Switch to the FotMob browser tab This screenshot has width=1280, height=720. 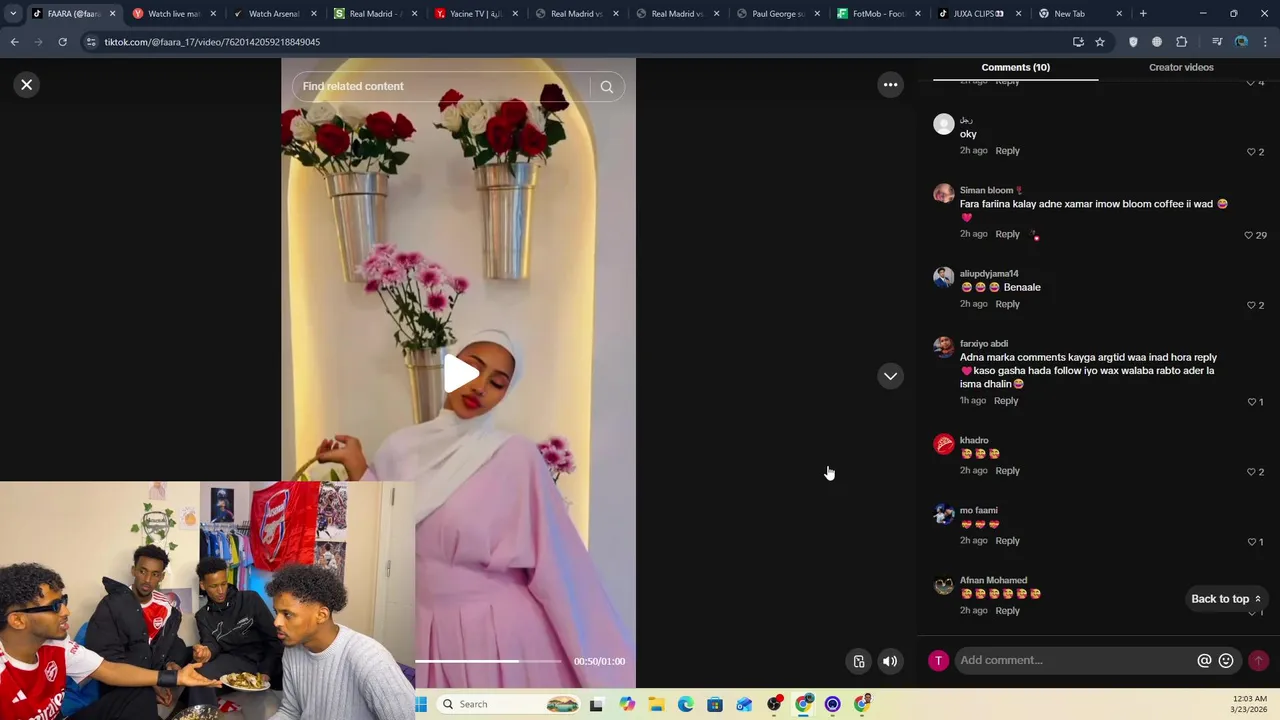pos(878,14)
